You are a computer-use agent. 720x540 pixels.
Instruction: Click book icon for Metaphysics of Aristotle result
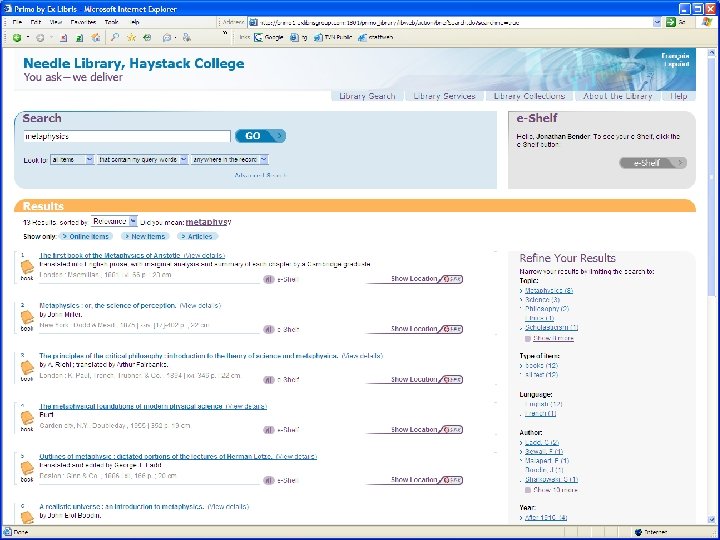tap(27, 267)
